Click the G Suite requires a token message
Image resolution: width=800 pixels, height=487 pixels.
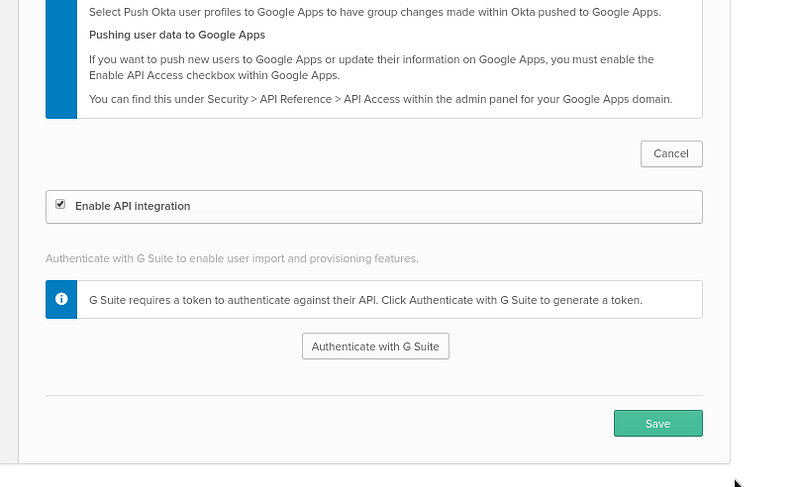pyautogui.click(x=365, y=300)
